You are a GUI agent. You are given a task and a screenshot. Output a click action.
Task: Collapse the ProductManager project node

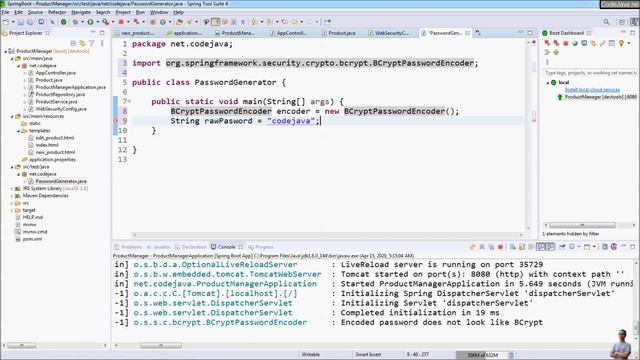tap(5, 51)
